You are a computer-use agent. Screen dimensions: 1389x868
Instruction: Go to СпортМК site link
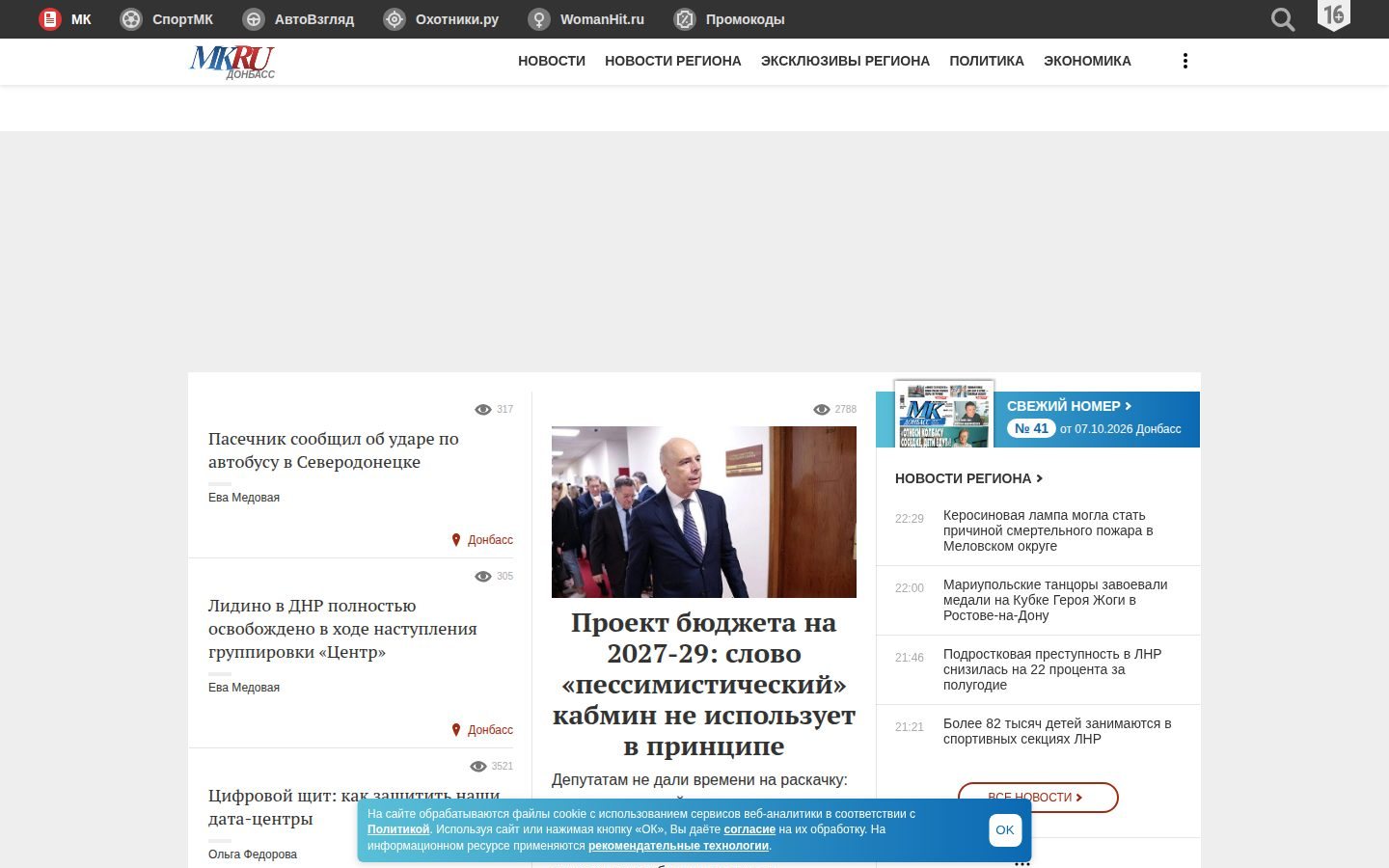182,19
